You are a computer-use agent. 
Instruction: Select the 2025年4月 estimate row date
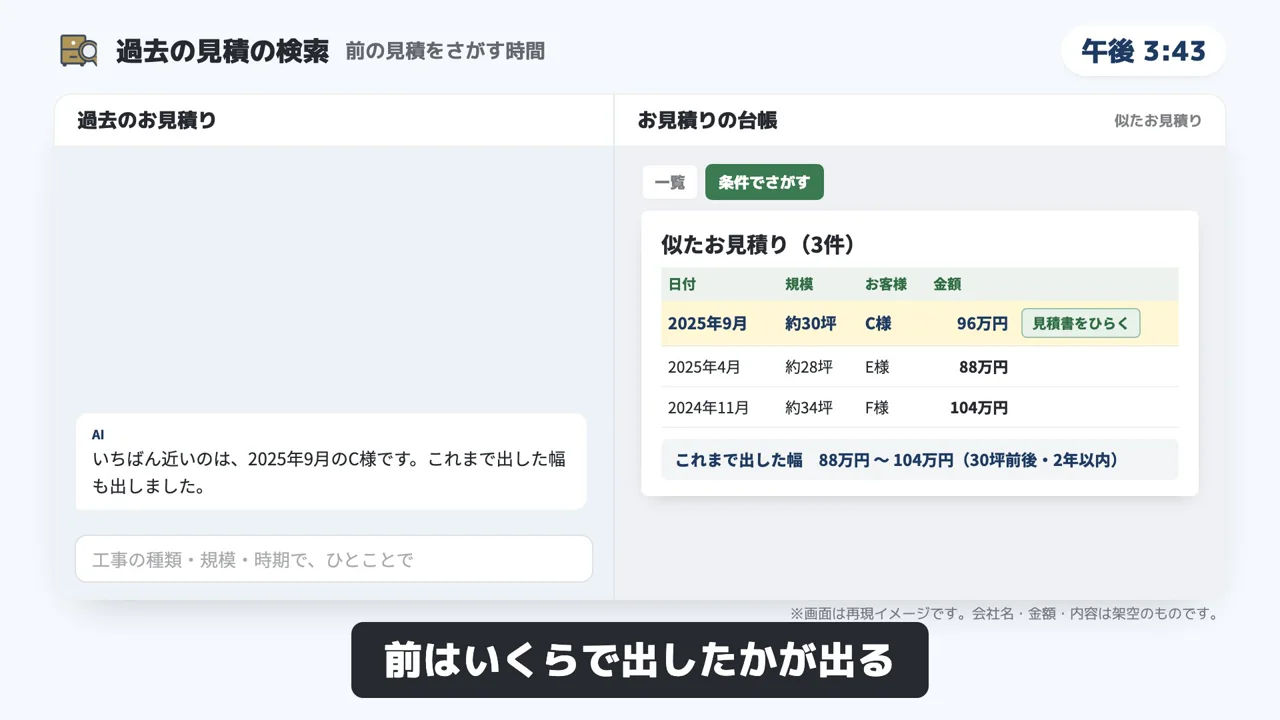(x=704, y=367)
